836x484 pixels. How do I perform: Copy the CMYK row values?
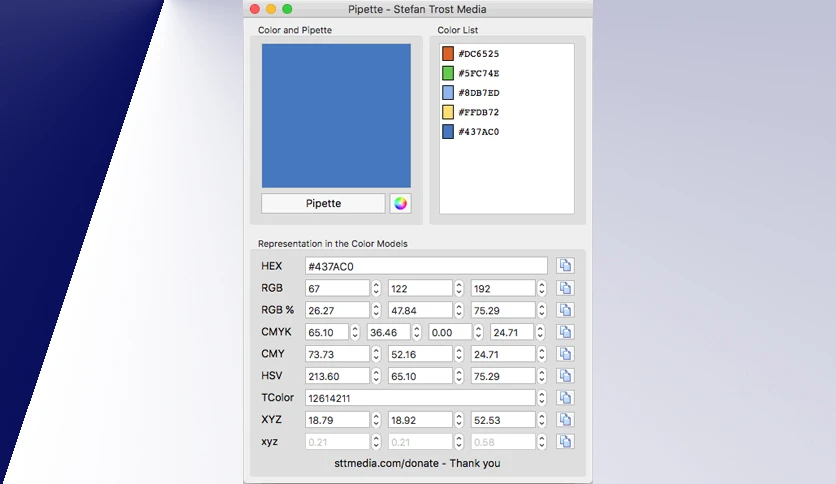point(565,332)
